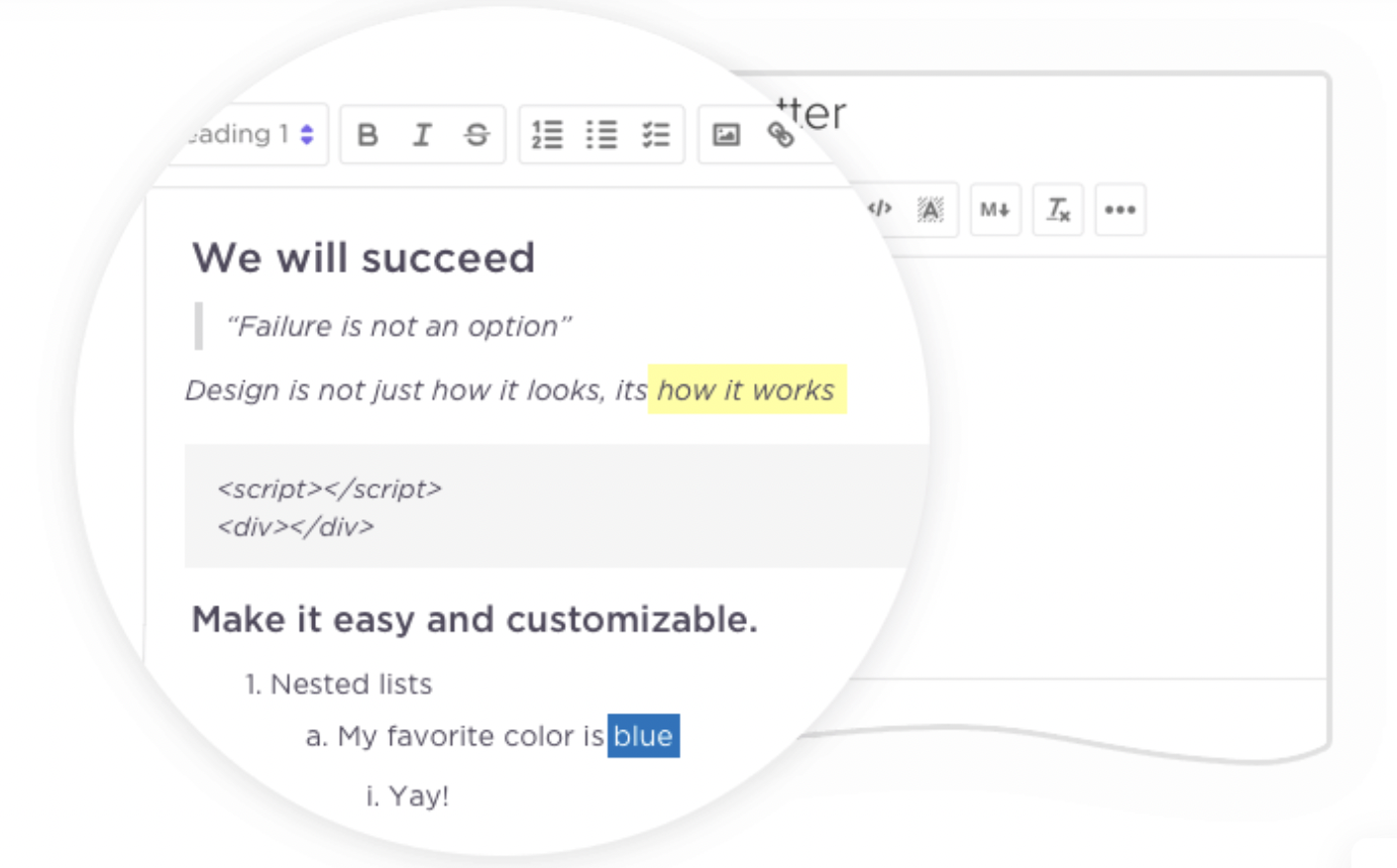Click 'My favorite color is' text
Image resolution: width=1397 pixels, height=868 pixels.
pos(471,736)
